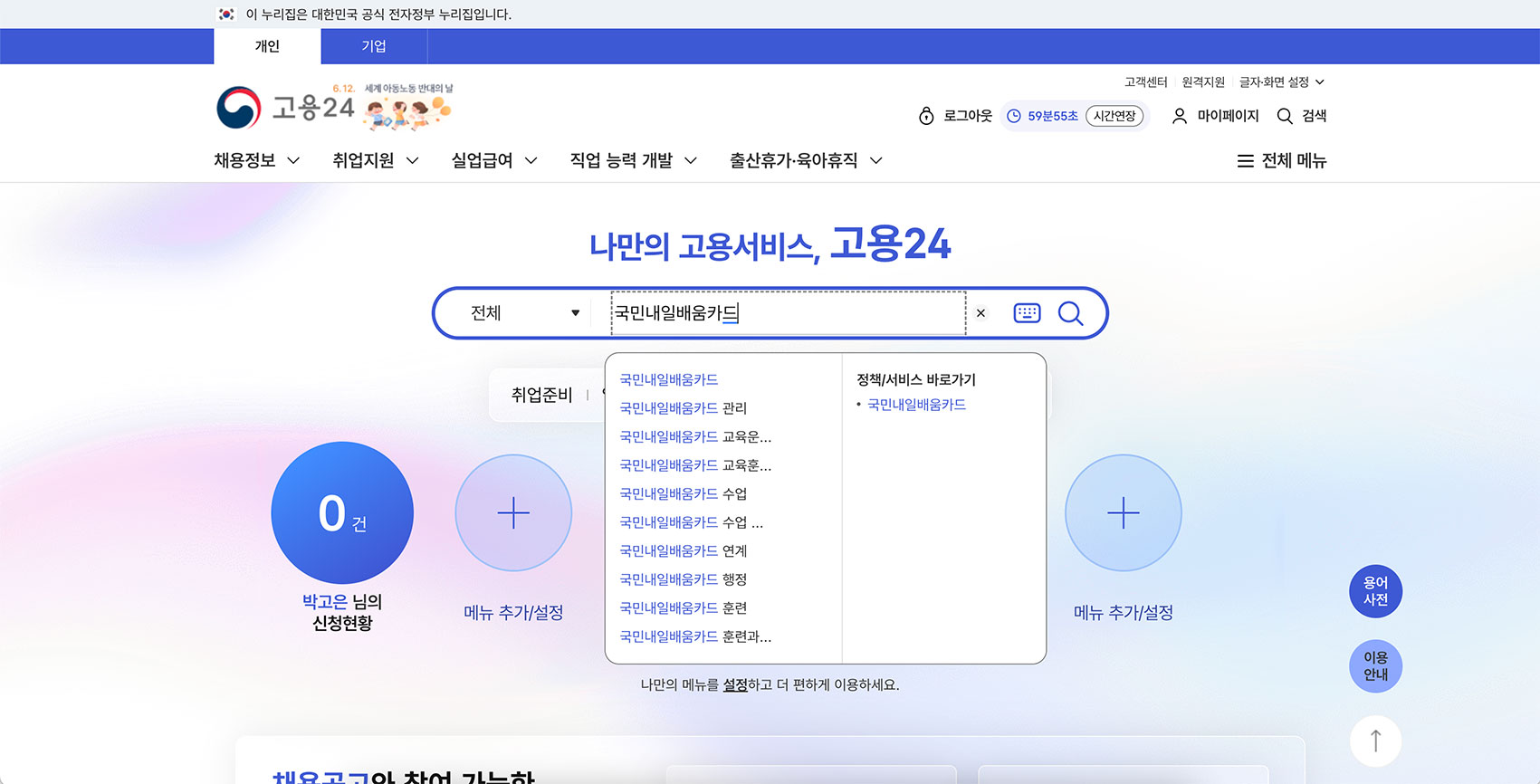Click the search magnifier icon in search bar

pyautogui.click(x=1070, y=313)
